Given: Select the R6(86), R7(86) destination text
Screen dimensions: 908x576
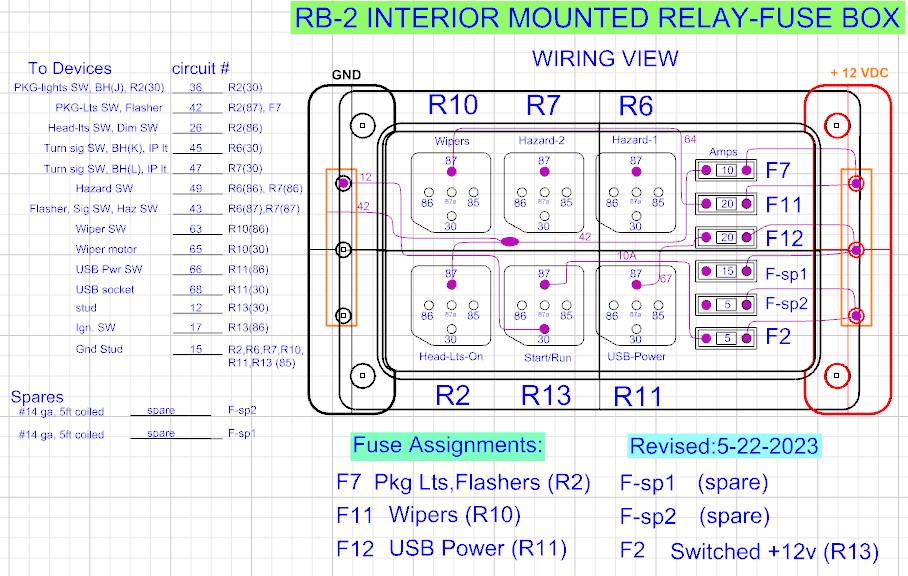Looking at the screenshot, I should point(265,188).
